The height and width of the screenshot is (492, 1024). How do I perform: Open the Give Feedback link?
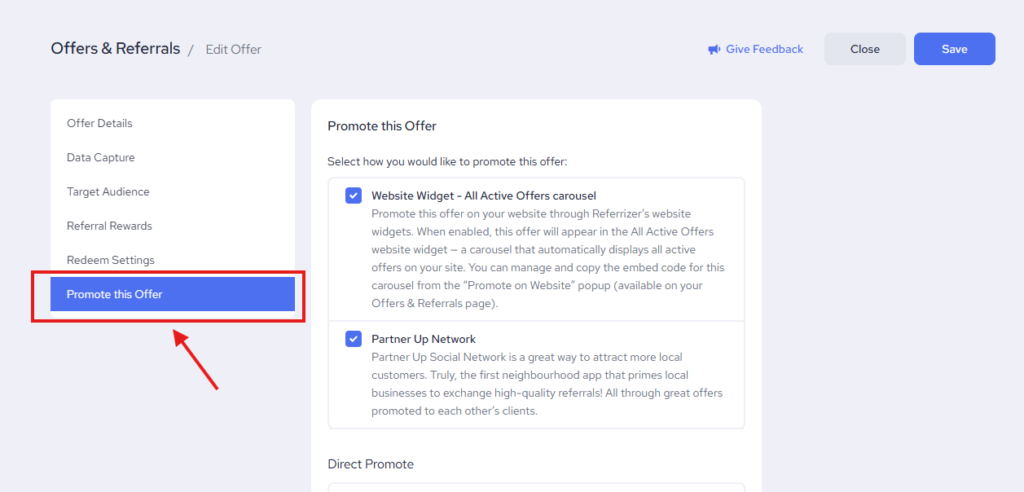coord(764,49)
